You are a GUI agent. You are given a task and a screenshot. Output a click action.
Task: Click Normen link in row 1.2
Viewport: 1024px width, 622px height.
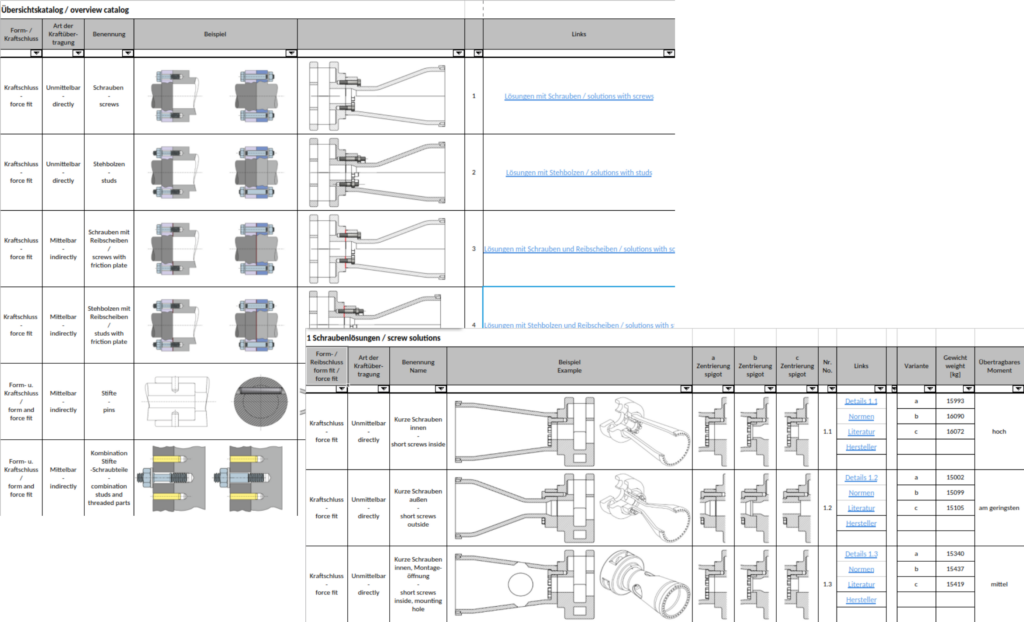click(x=861, y=493)
